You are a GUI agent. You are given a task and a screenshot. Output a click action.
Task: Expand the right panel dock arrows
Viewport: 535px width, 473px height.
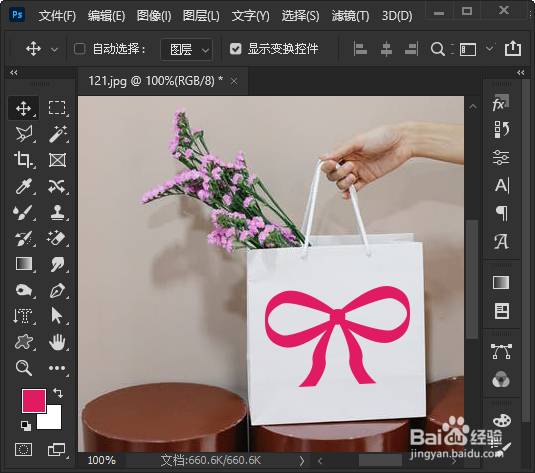[x=521, y=72]
